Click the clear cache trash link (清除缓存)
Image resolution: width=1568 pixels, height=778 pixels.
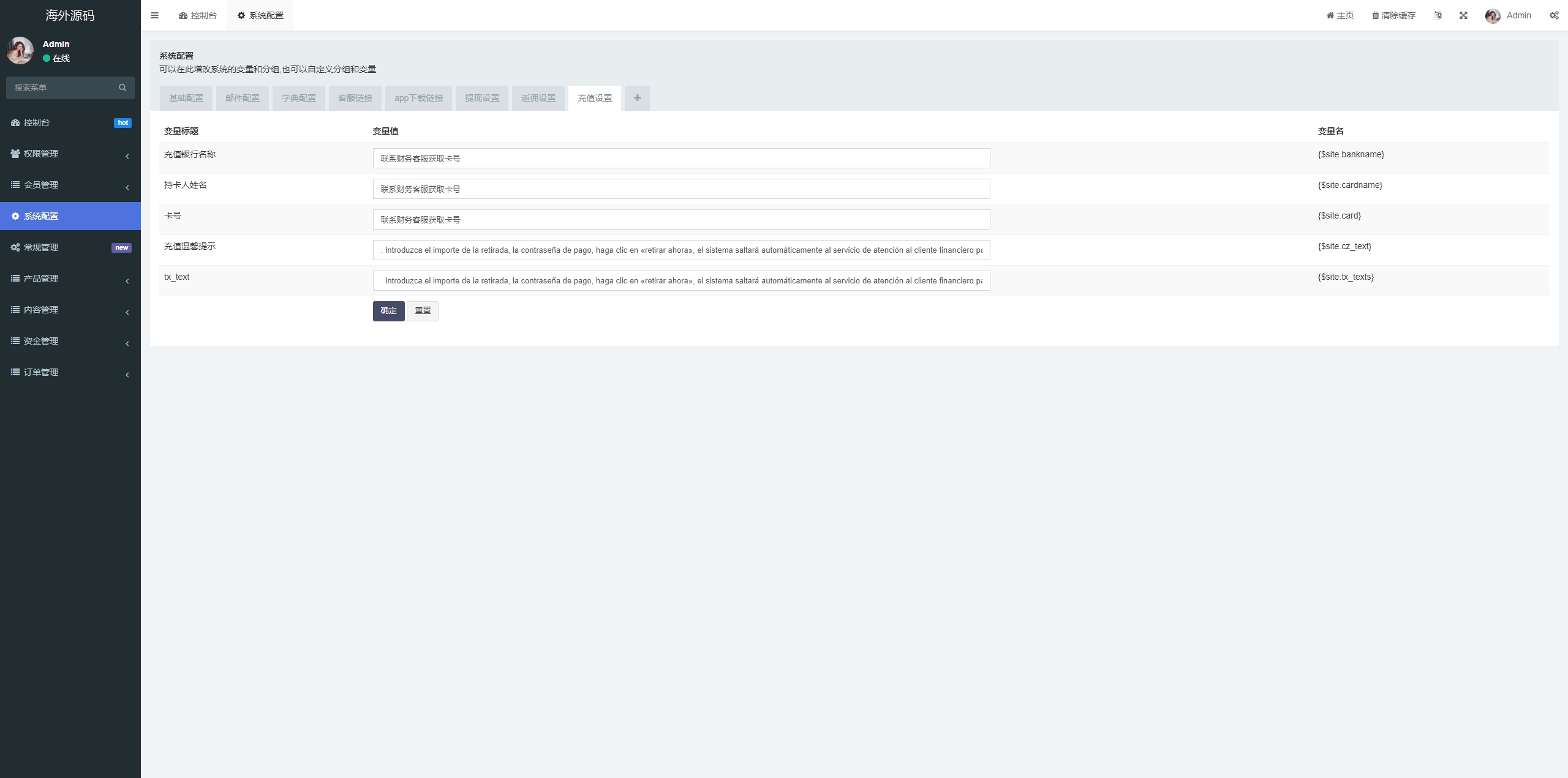(x=1393, y=15)
